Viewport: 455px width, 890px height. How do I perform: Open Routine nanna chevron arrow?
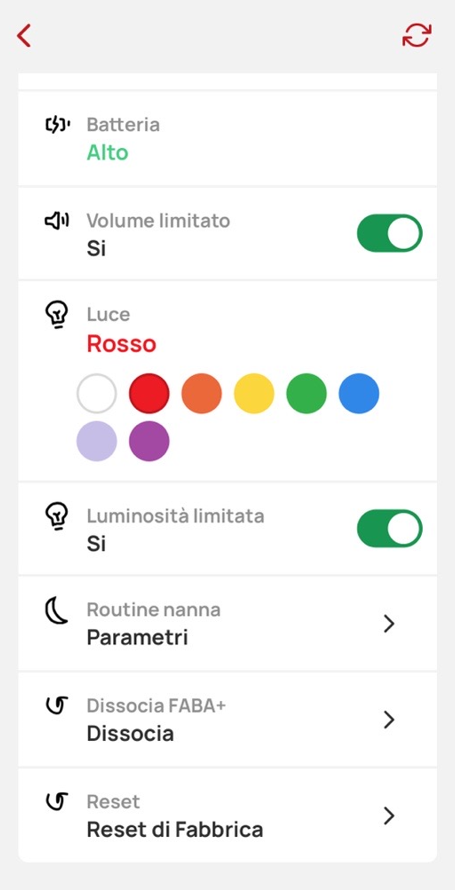coord(389,624)
